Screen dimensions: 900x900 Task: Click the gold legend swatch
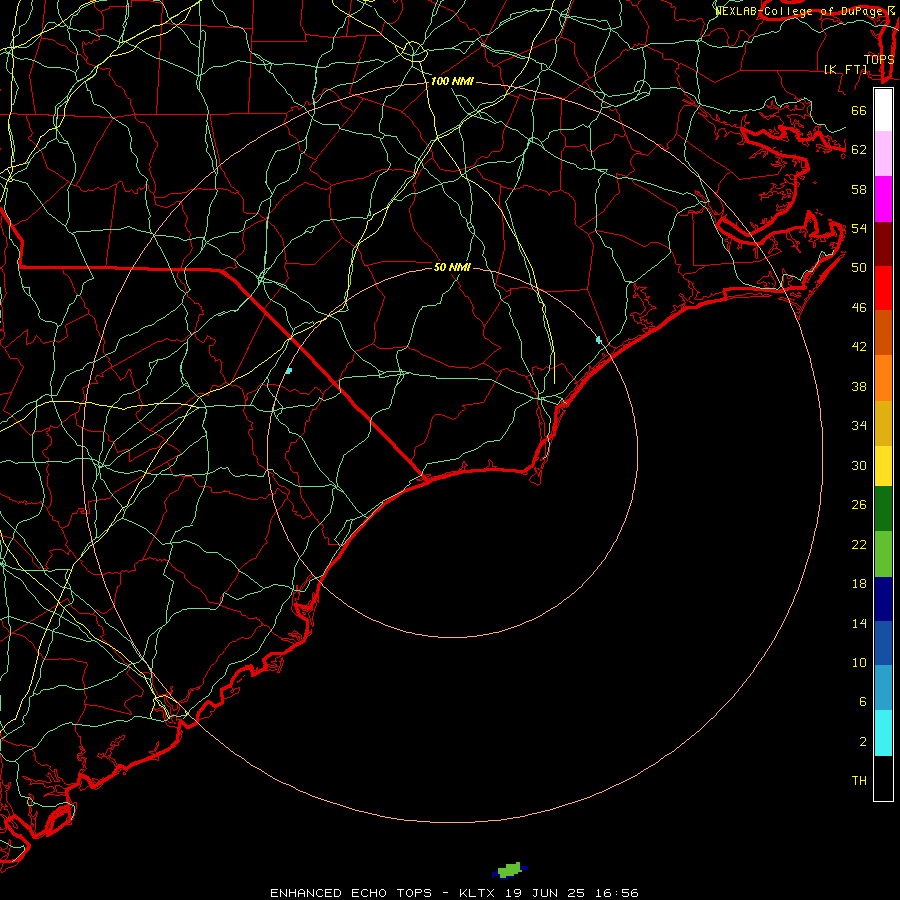[x=883, y=423]
